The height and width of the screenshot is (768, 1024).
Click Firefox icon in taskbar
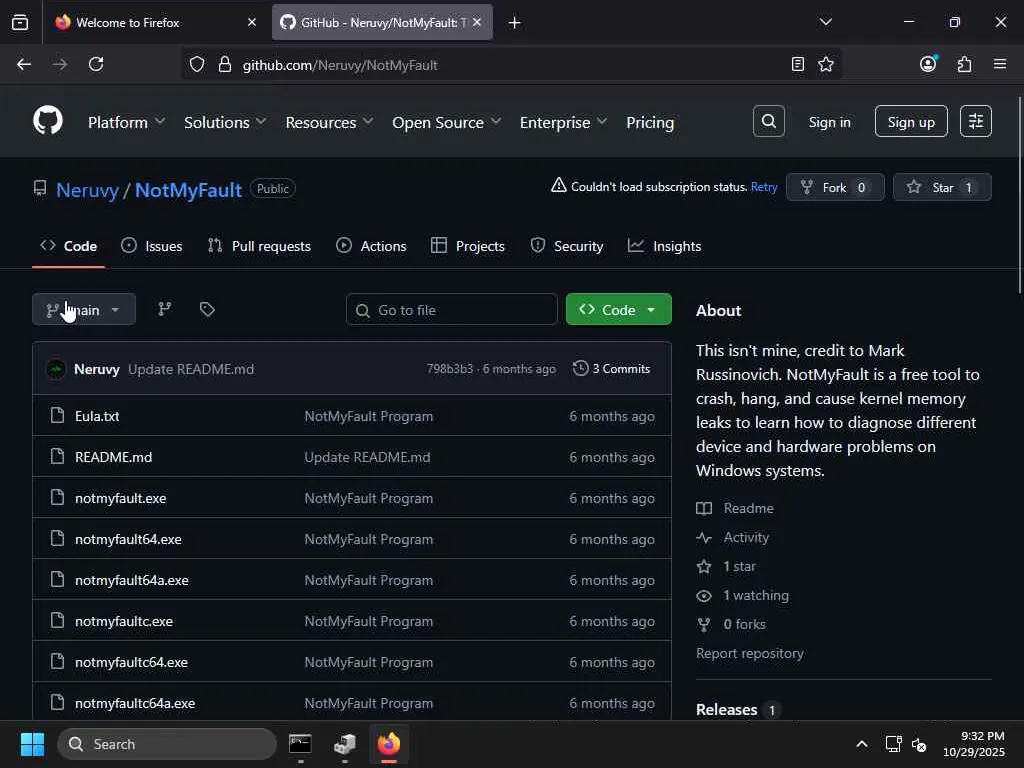point(389,744)
